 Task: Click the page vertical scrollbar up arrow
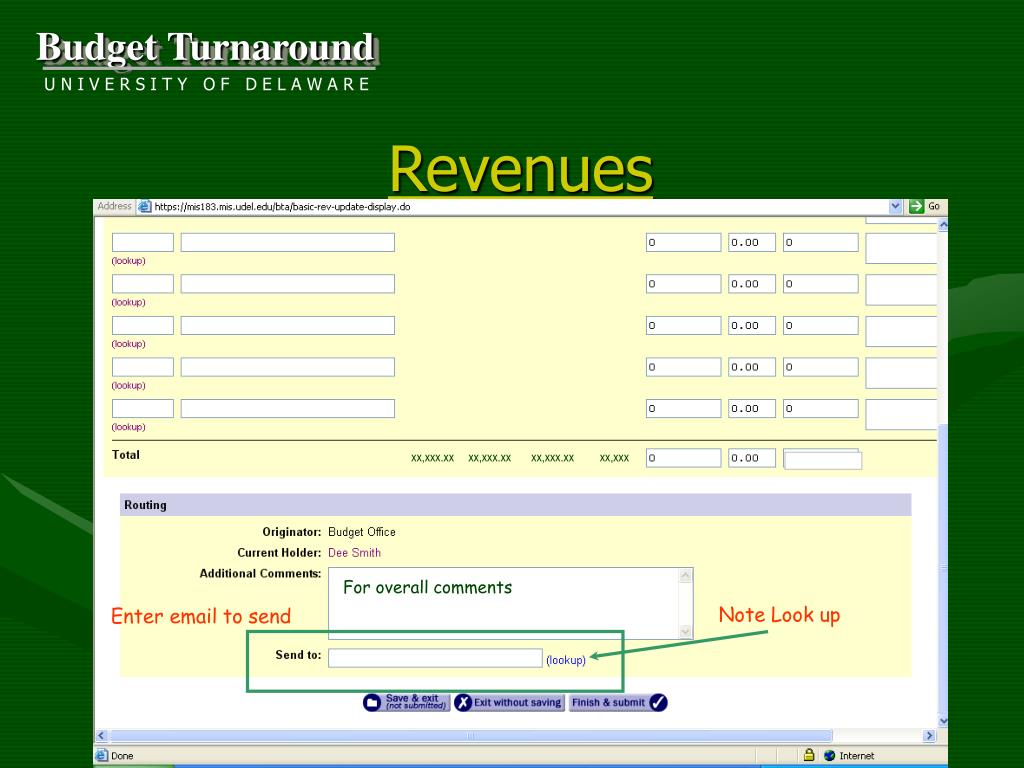942,225
